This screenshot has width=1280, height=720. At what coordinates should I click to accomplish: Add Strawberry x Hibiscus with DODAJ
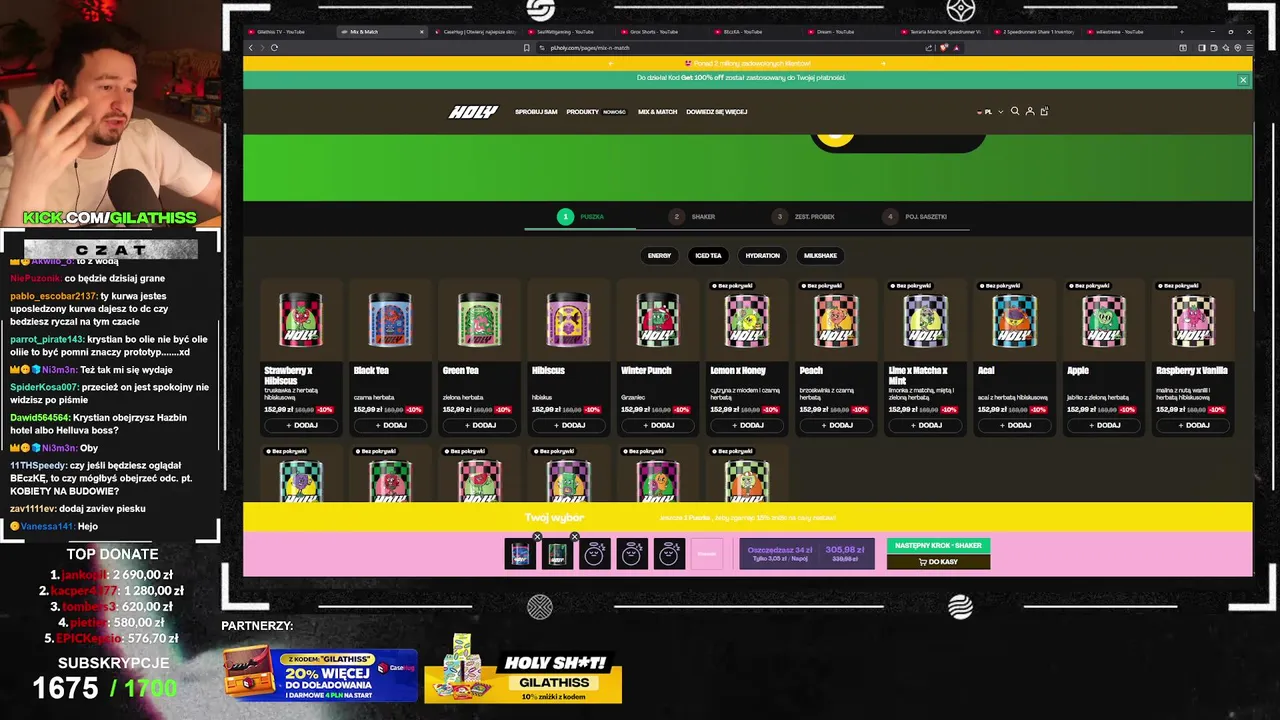click(x=301, y=425)
